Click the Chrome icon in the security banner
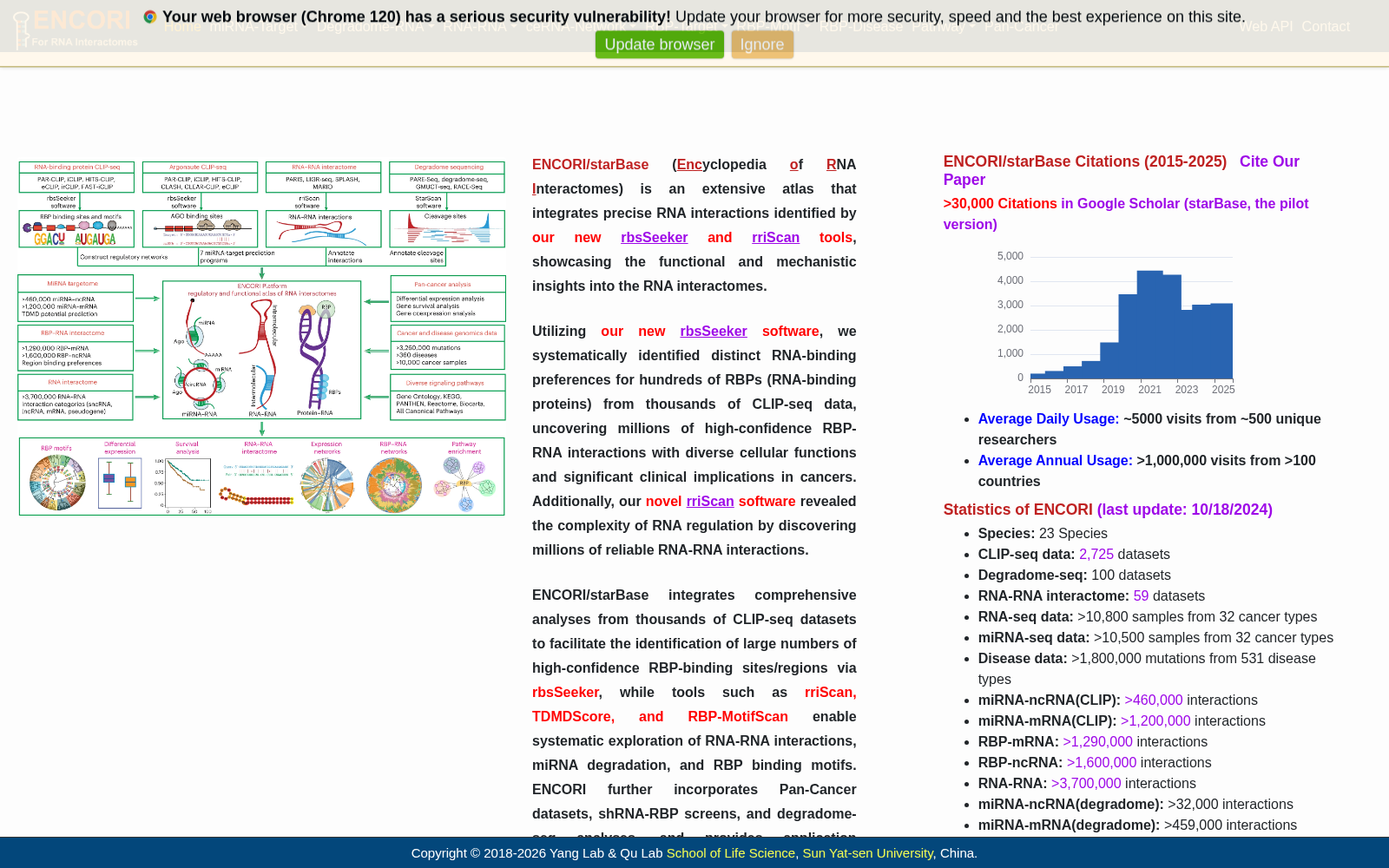The image size is (1389, 868). 150,16
